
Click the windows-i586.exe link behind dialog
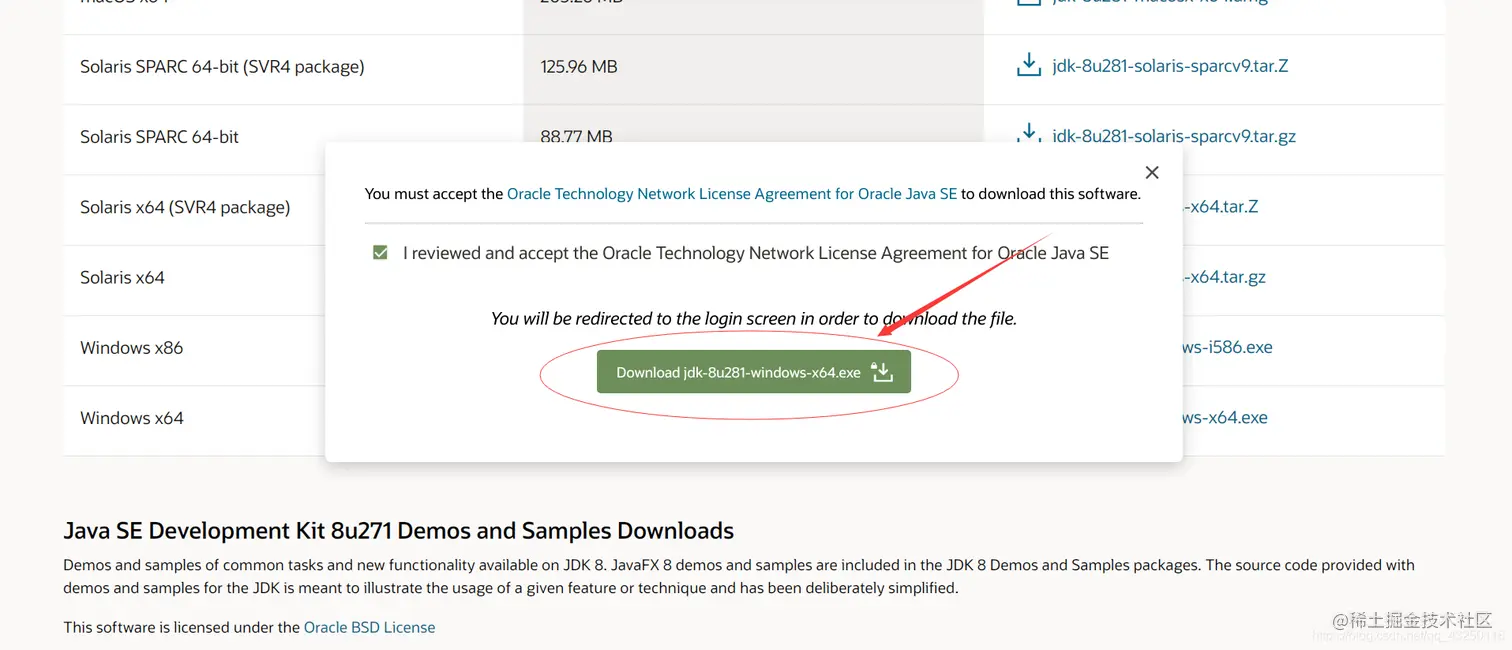(1228, 348)
